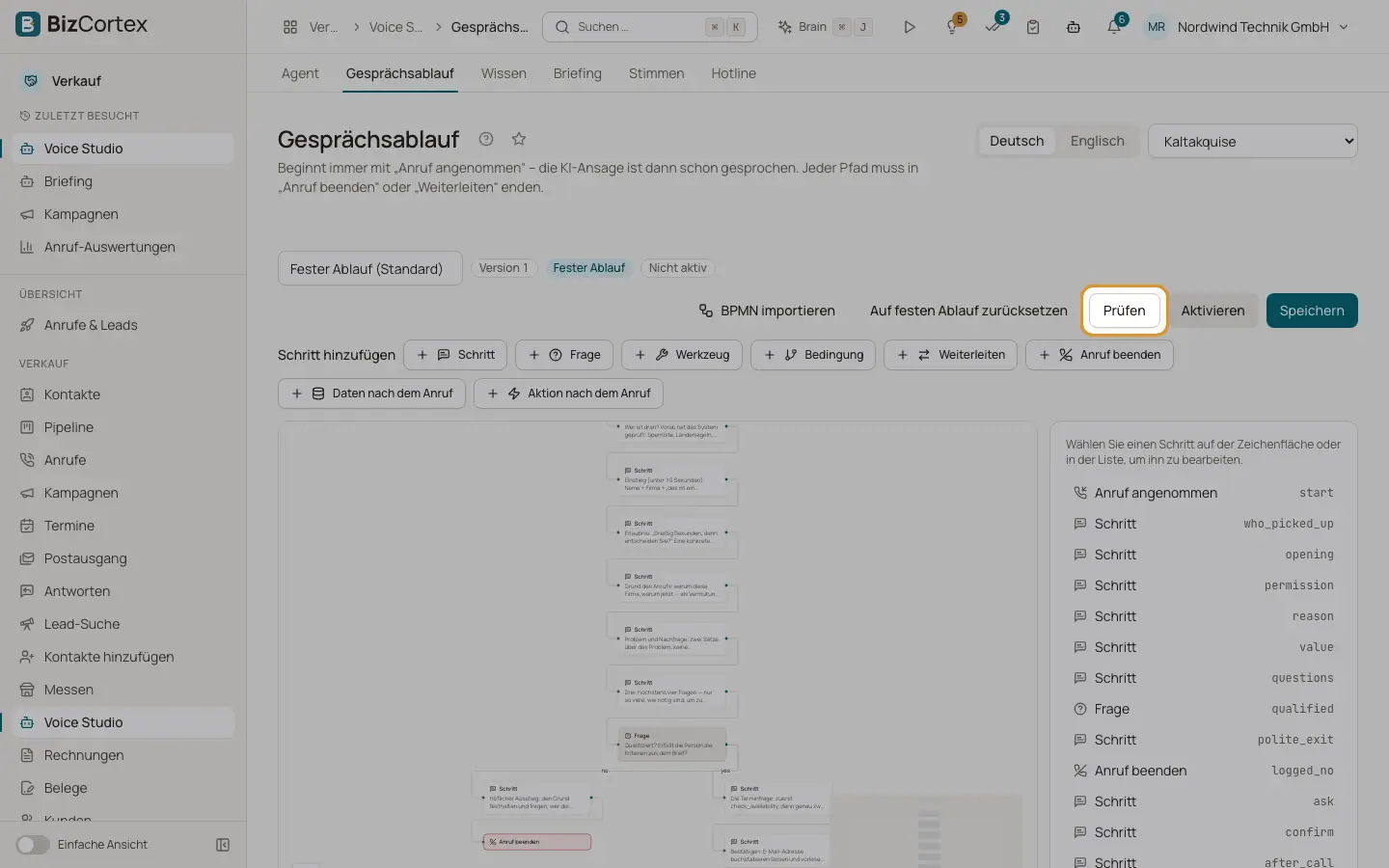Expand the Nordwind Technik GmbH account menu
The image size is (1389, 868).
1249,27
